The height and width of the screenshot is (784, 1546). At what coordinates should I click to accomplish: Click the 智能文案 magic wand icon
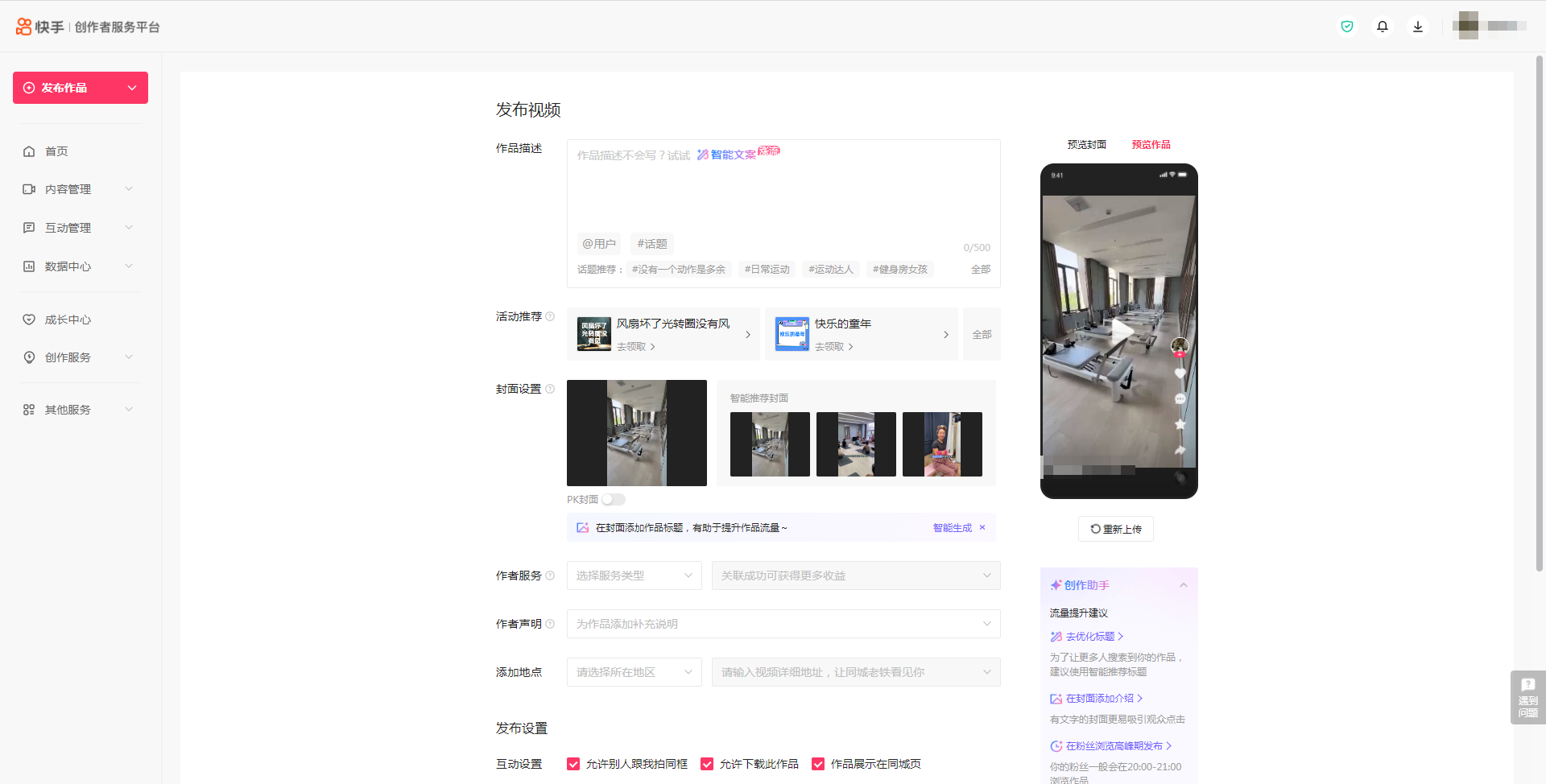(x=703, y=155)
